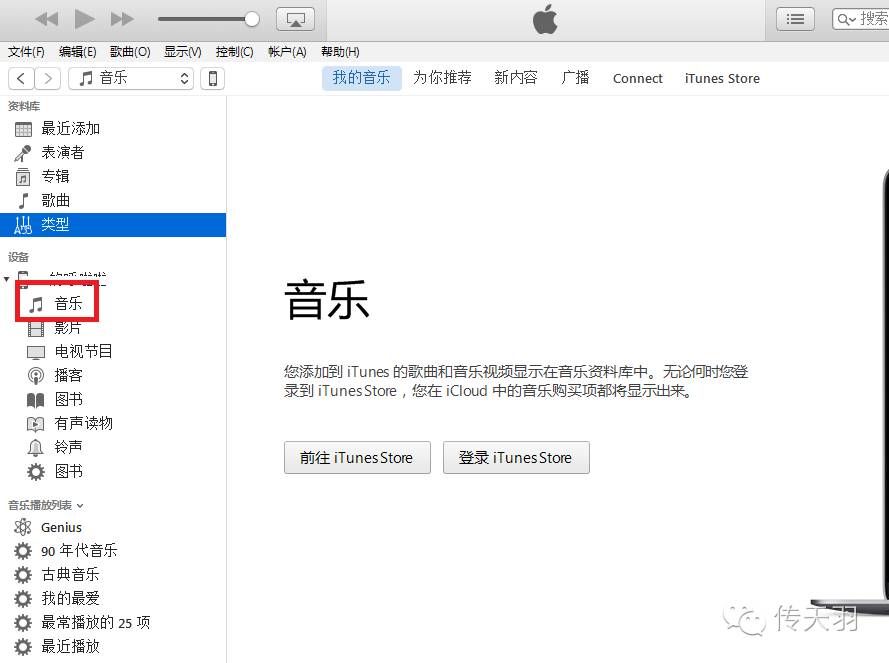Open the 歌曲(O) menu
Image resolution: width=889 pixels, height=663 pixels.
pyautogui.click(x=130, y=52)
